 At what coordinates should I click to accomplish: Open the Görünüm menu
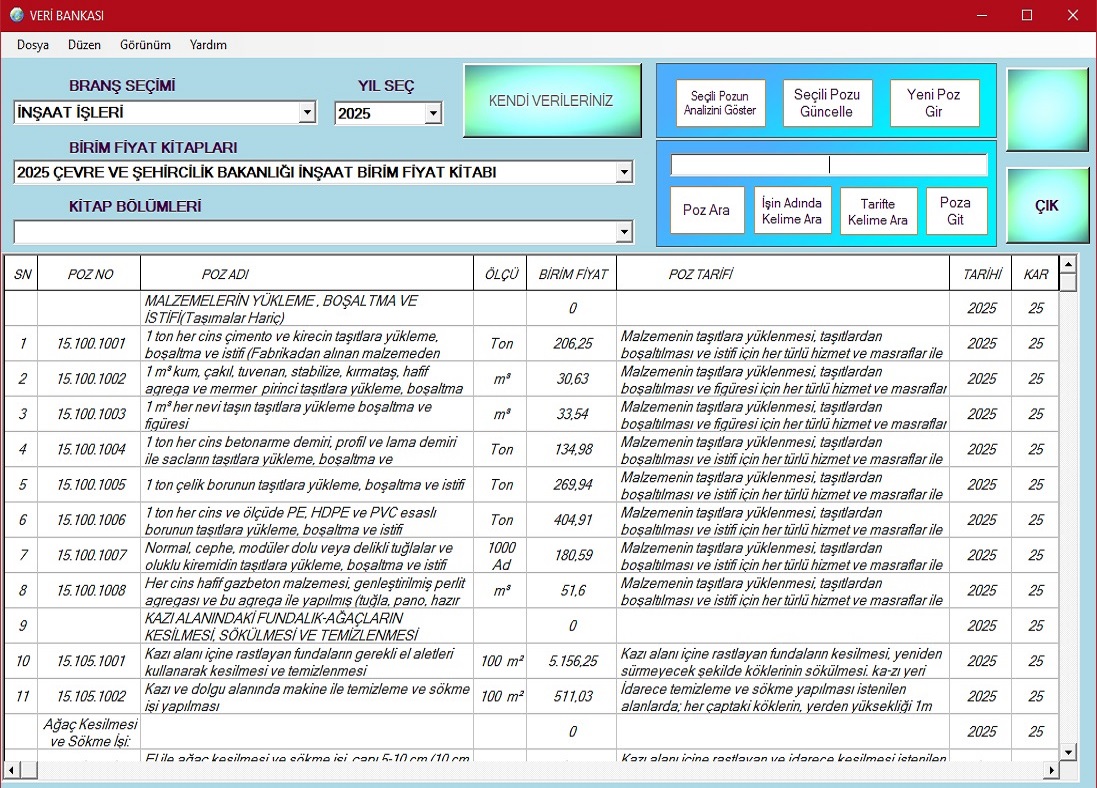point(145,45)
